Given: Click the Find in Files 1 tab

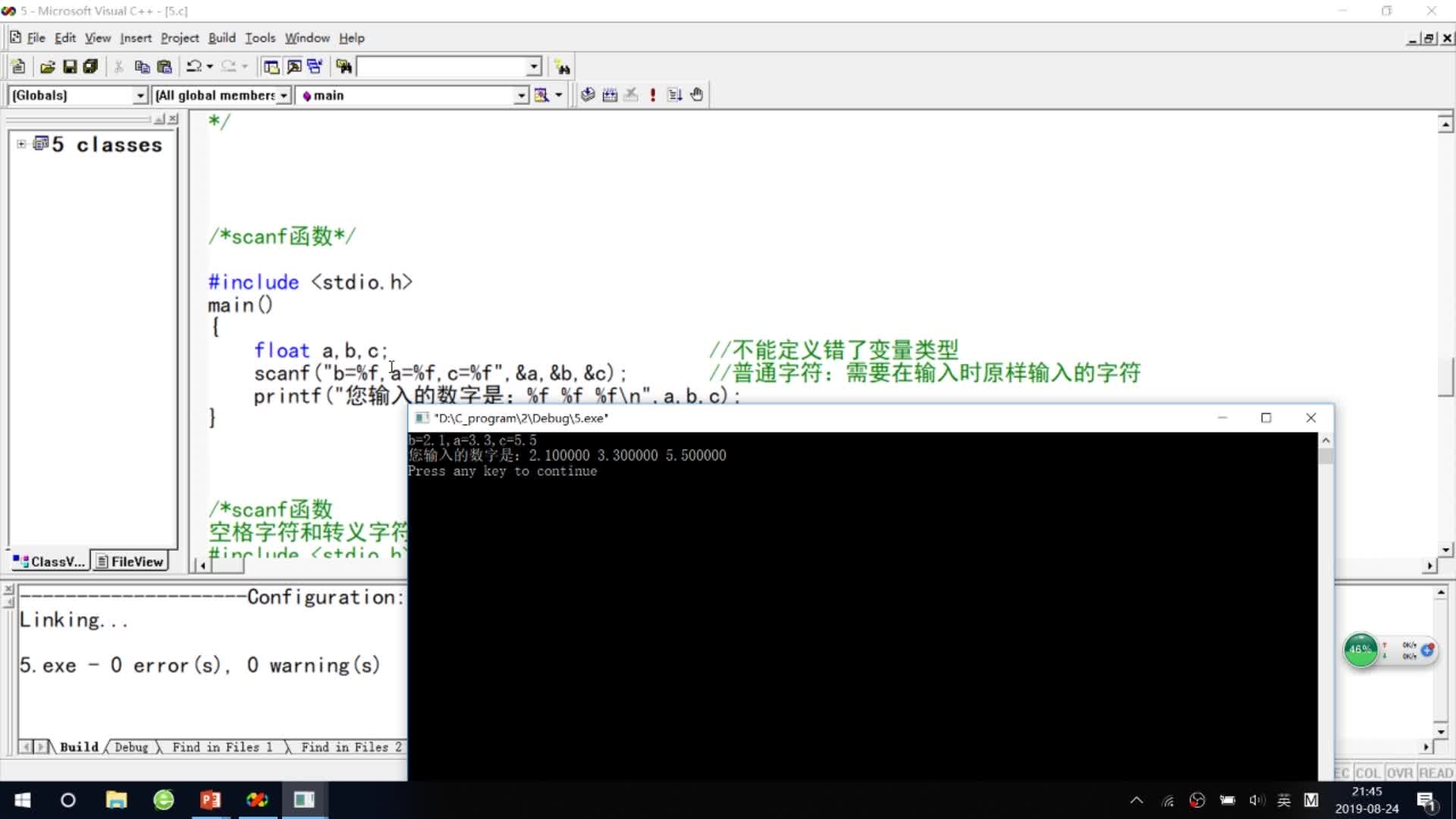Looking at the screenshot, I should tap(221, 748).
